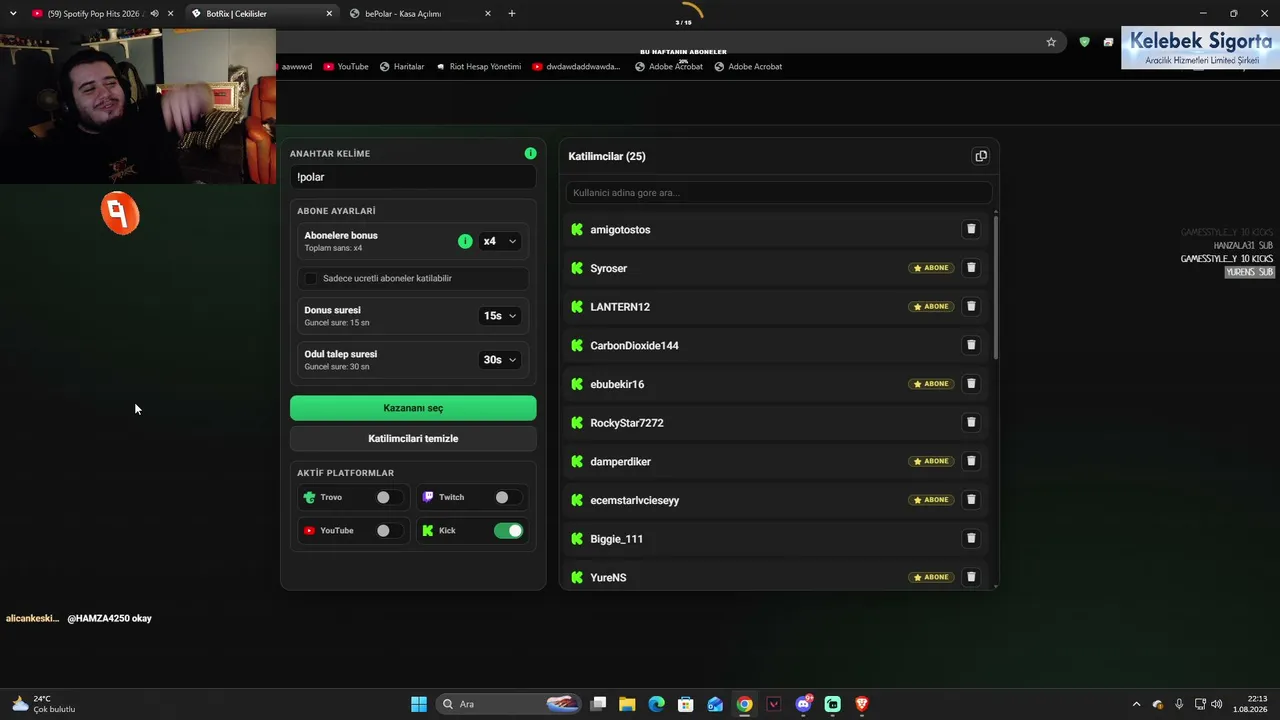The image size is (1280, 720).
Task: Open new browser tab
Action: tap(512, 14)
